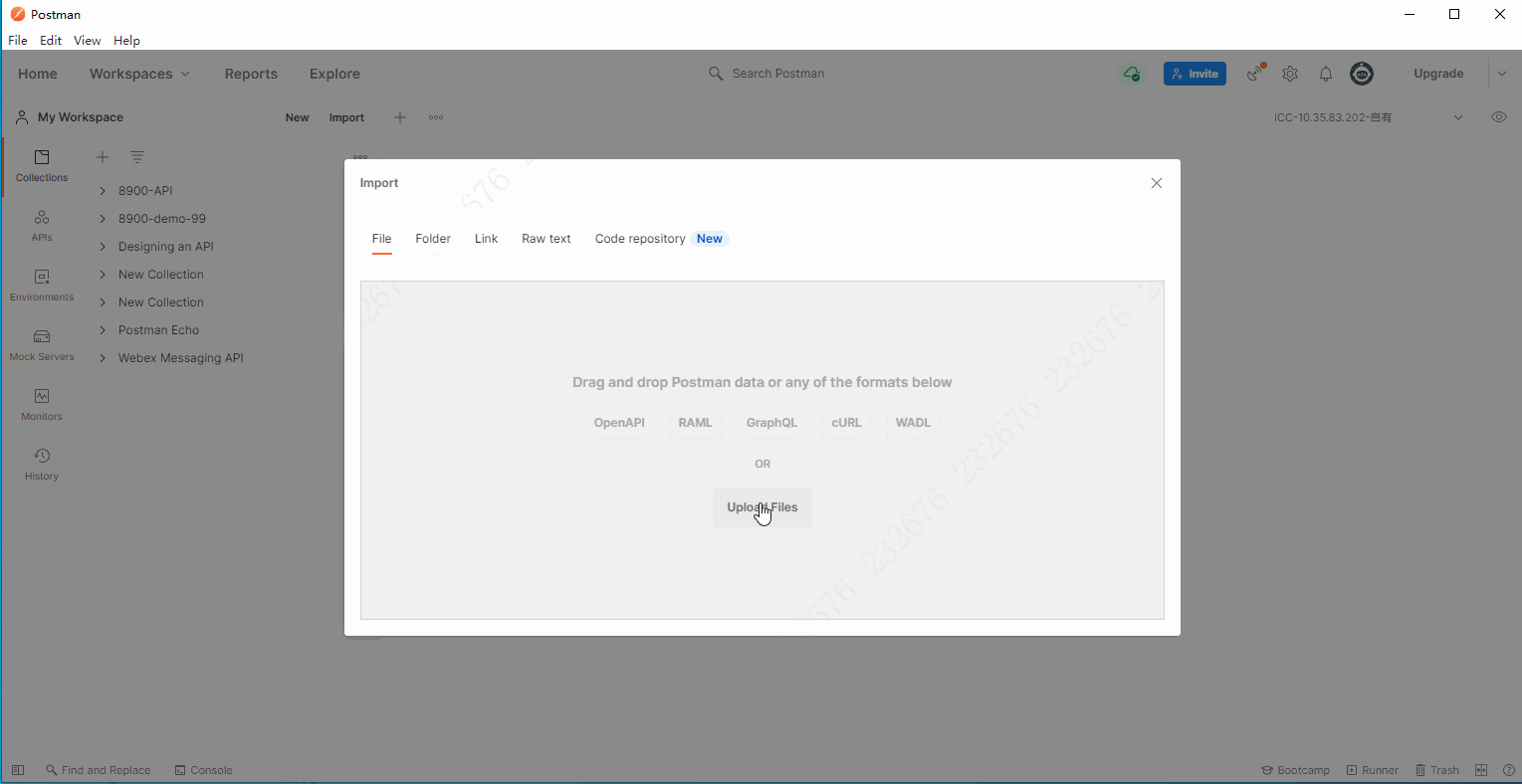Click the environment quick look eye icon
This screenshot has height=784, width=1522.
point(1498,117)
